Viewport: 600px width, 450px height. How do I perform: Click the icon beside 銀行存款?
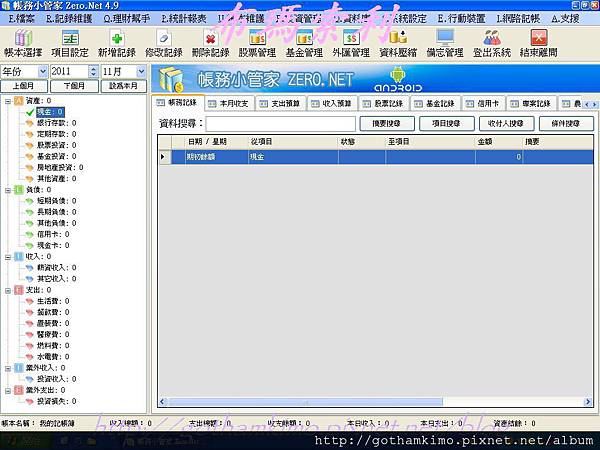click(x=30, y=123)
